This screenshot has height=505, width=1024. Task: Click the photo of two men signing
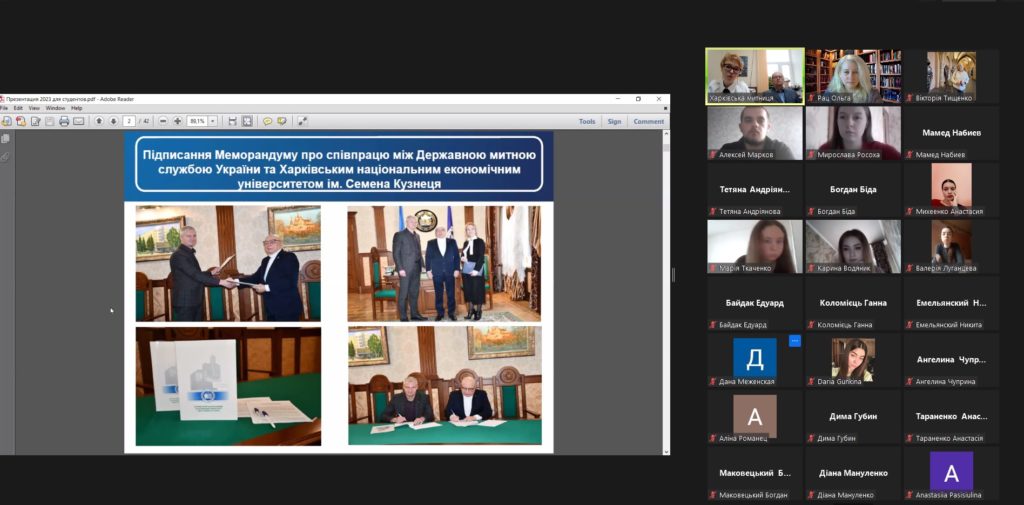pos(444,385)
